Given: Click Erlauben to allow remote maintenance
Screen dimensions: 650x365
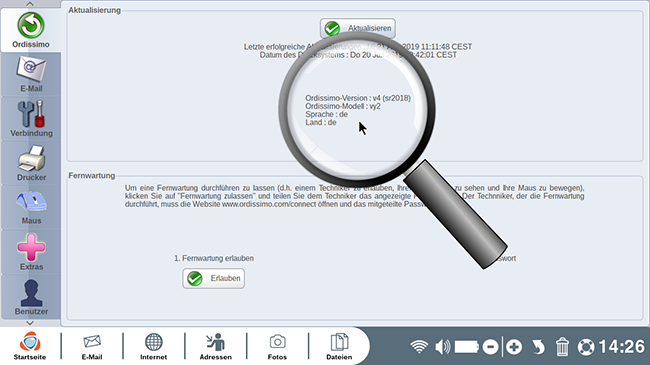Looking at the screenshot, I should pos(213,278).
